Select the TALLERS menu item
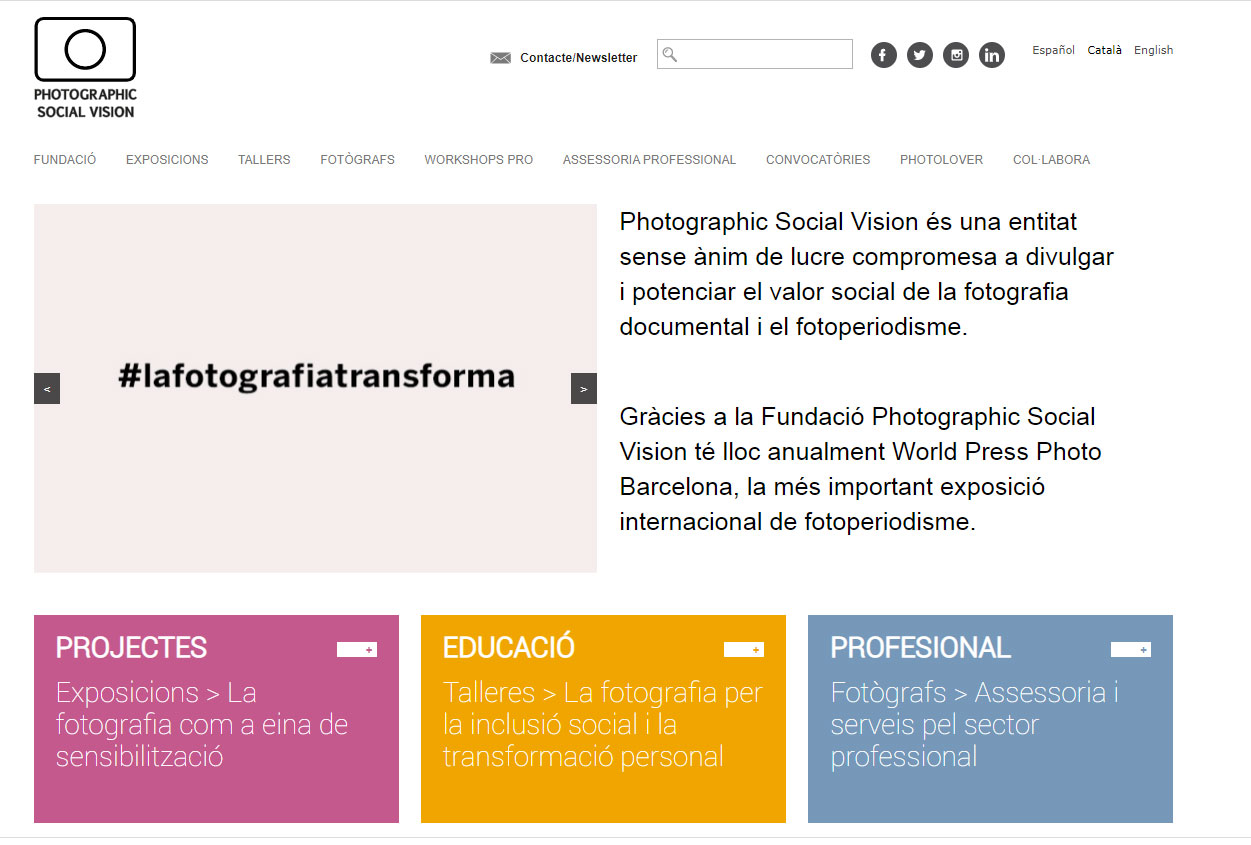 [x=263, y=159]
